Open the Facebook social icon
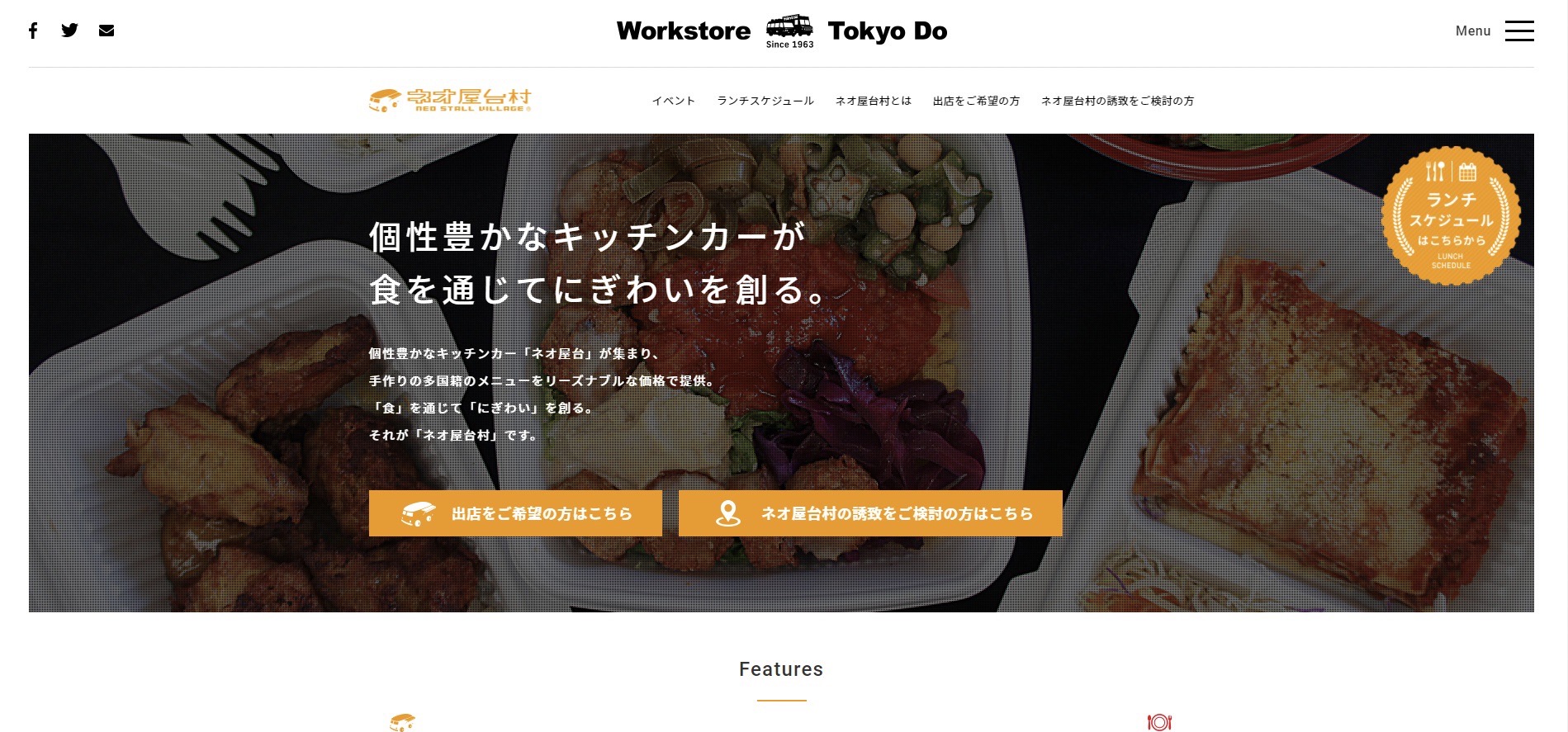 [x=33, y=31]
